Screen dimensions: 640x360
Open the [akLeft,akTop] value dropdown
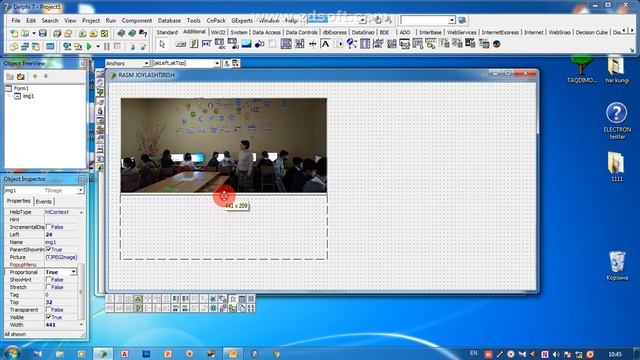click(x=217, y=63)
